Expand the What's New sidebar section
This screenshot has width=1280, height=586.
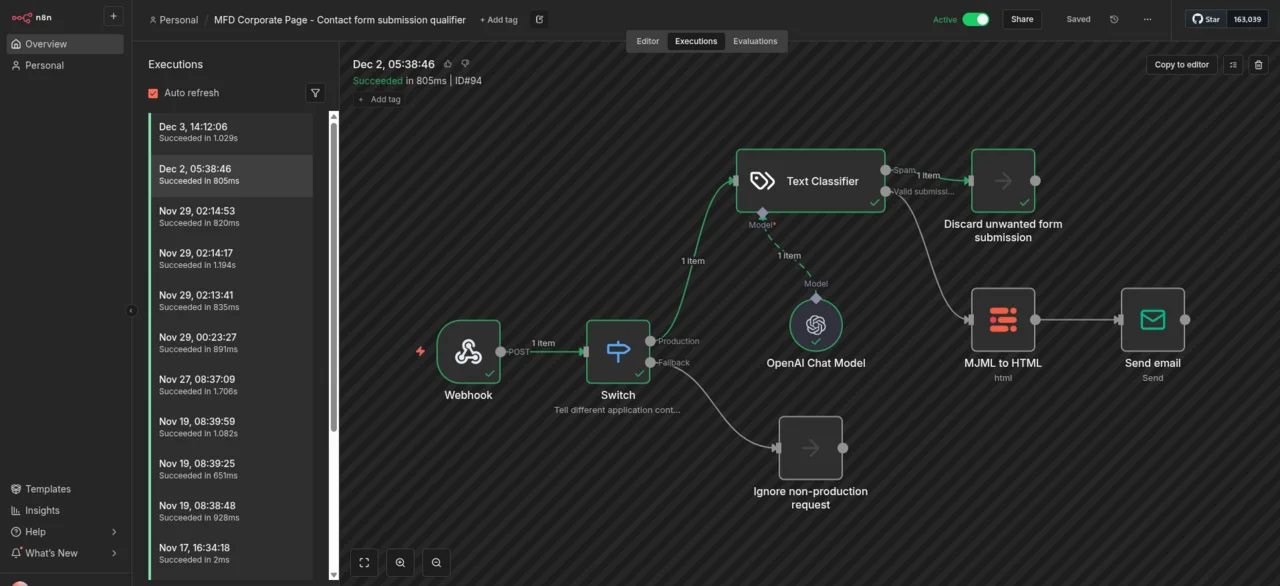pos(50,553)
